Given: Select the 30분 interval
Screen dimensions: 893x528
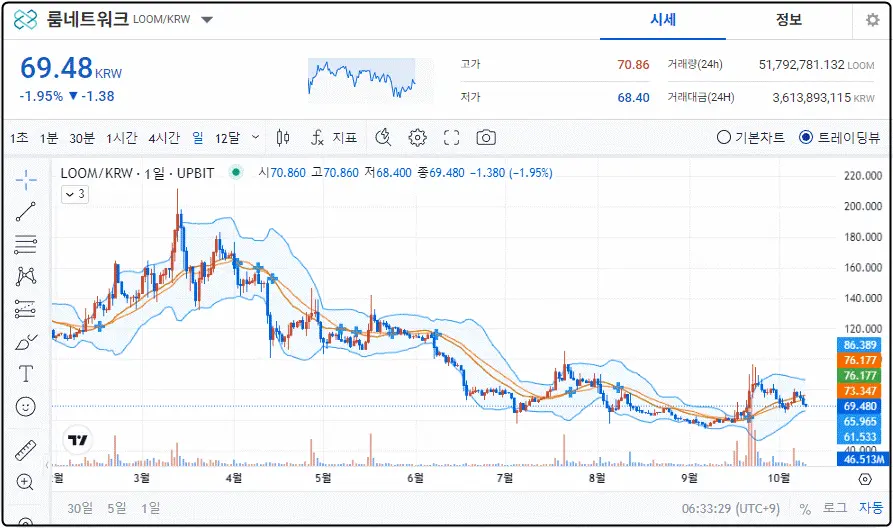Looking at the screenshot, I should pos(82,138).
